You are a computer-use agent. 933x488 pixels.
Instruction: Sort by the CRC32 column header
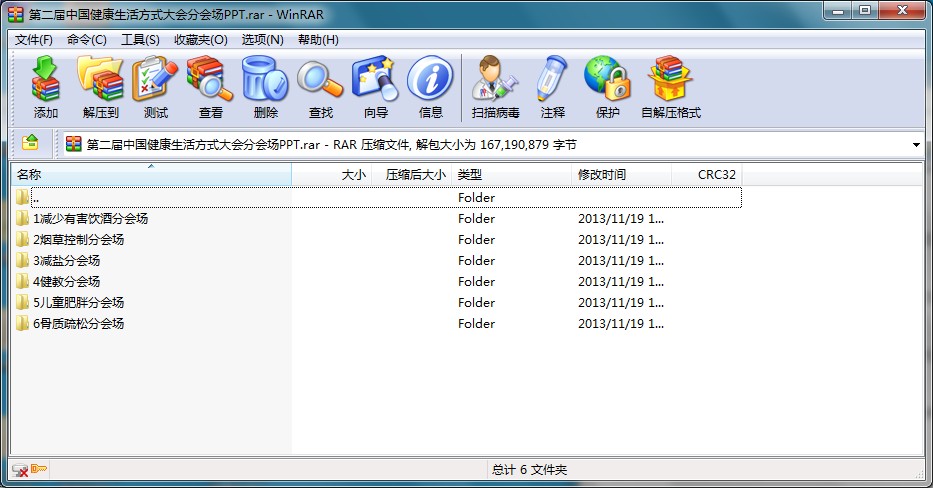point(707,174)
